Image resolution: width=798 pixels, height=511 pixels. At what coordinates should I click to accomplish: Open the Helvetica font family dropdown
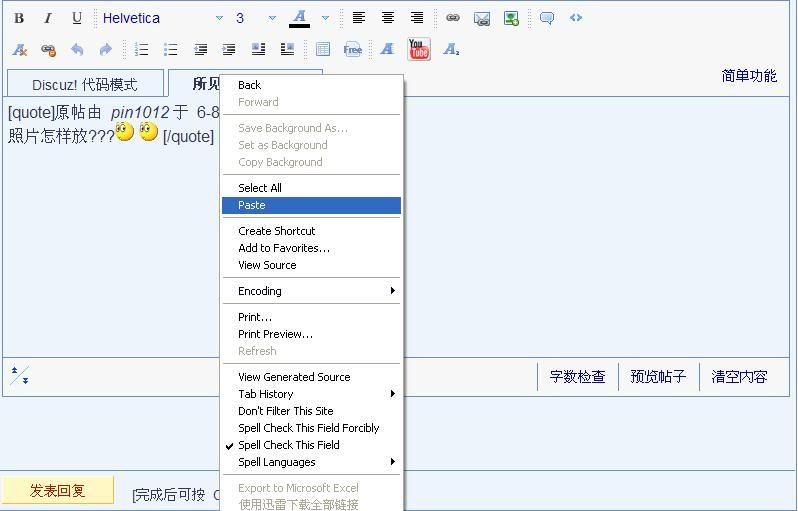pyautogui.click(x=162, y=18)
